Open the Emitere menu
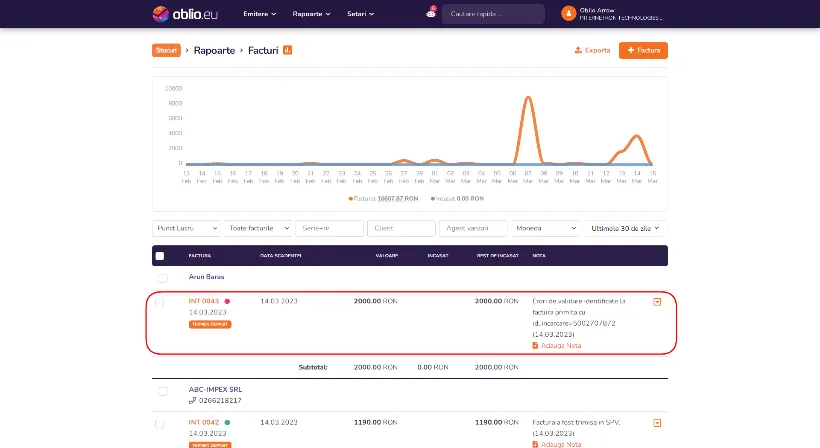 258,14
